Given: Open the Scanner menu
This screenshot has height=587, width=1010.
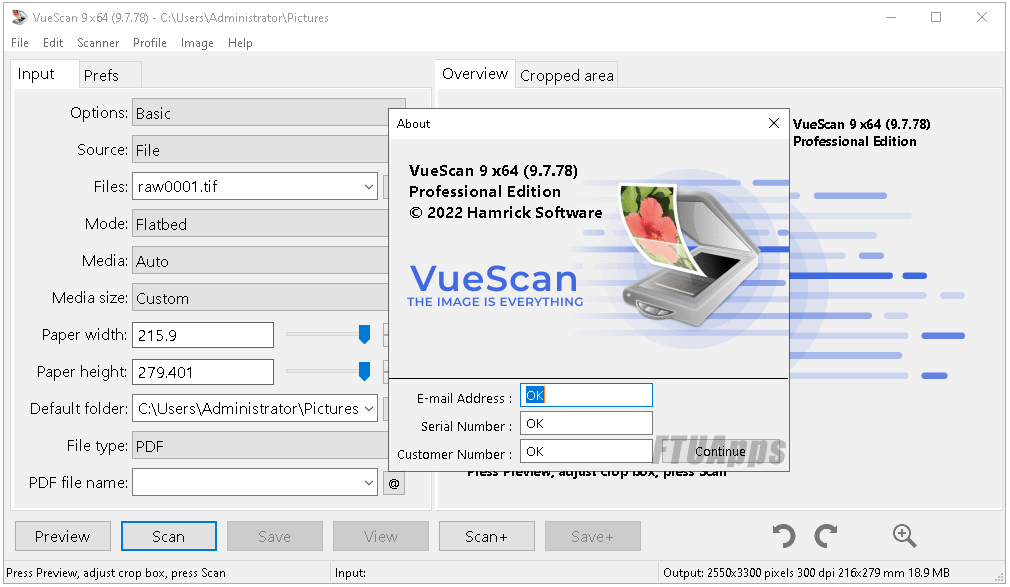Looking at the screenshot, I should pos(98,43).
